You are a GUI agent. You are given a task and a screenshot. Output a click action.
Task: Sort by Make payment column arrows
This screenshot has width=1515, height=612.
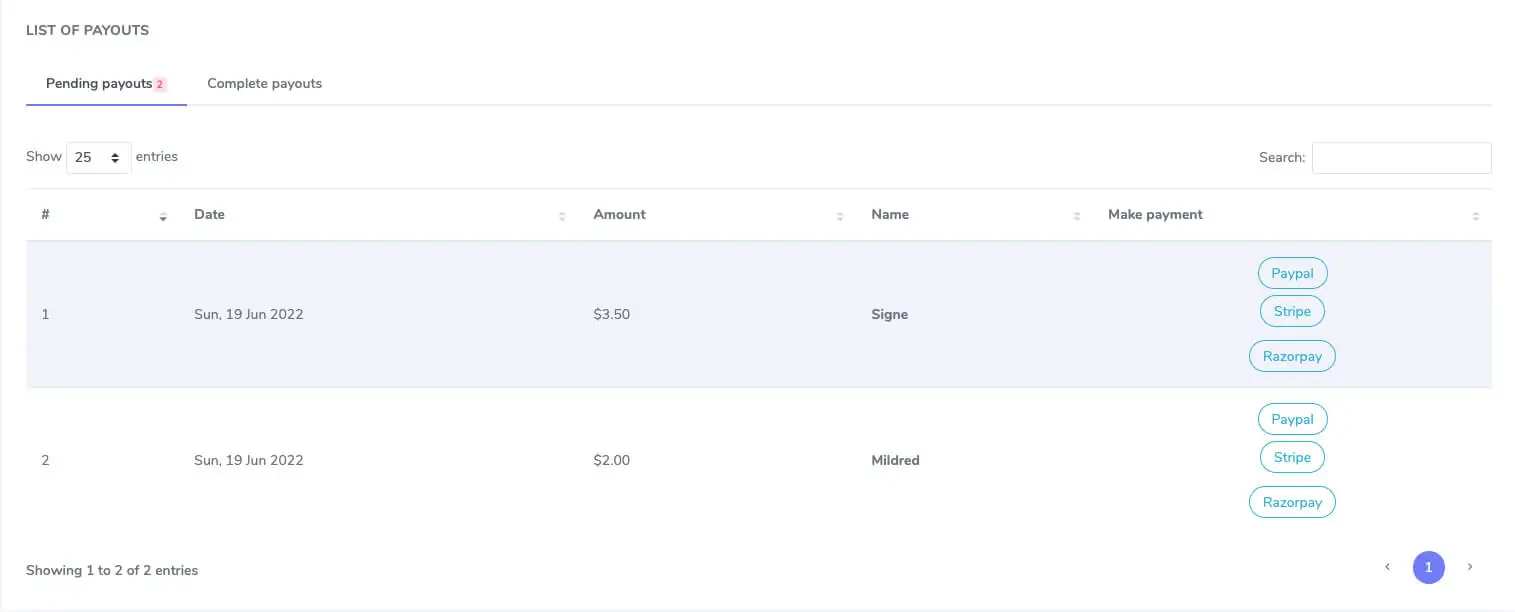pyautogui.click(x=1476, y=216)
